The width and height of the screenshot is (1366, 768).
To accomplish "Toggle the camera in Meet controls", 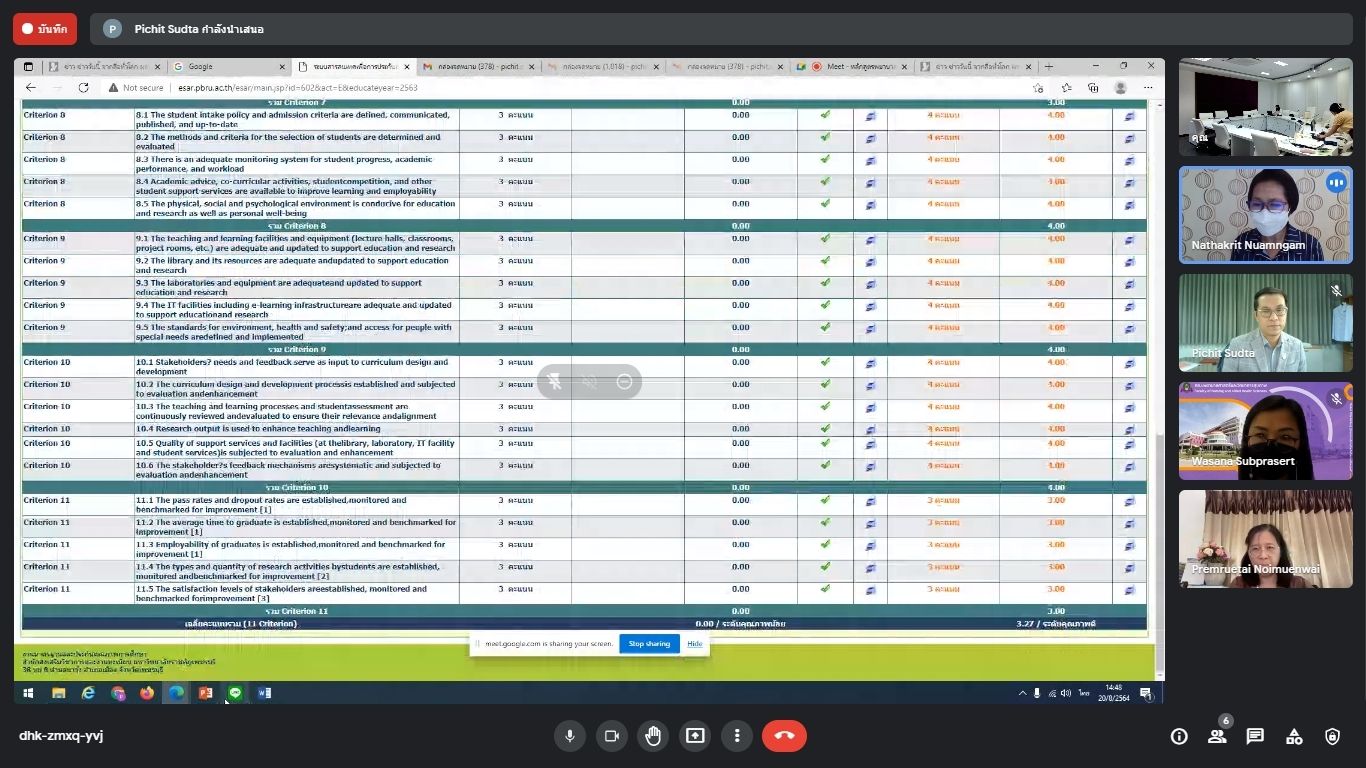I will (611, 736).
